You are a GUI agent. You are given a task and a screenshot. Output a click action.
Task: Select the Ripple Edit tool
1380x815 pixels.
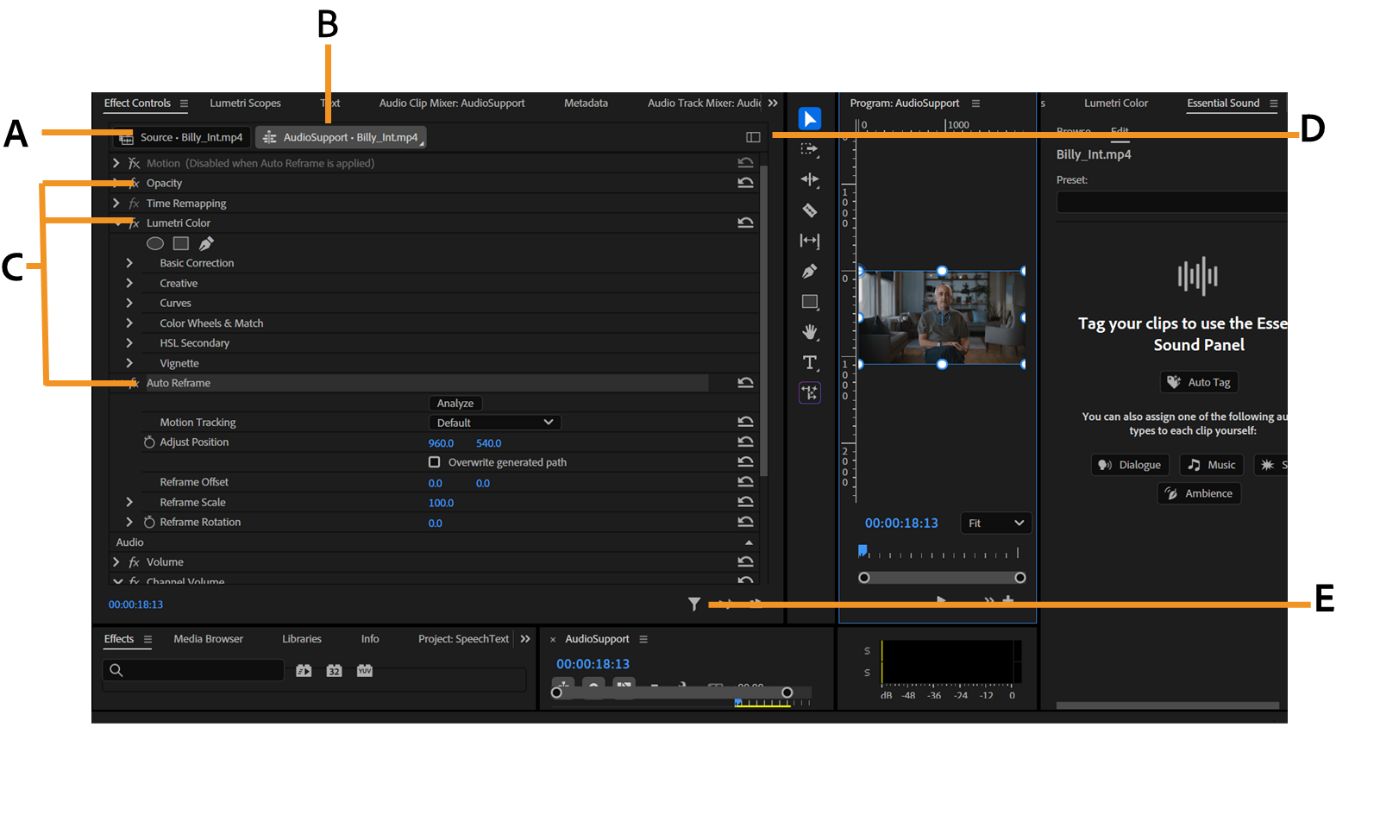pos(809,180)
